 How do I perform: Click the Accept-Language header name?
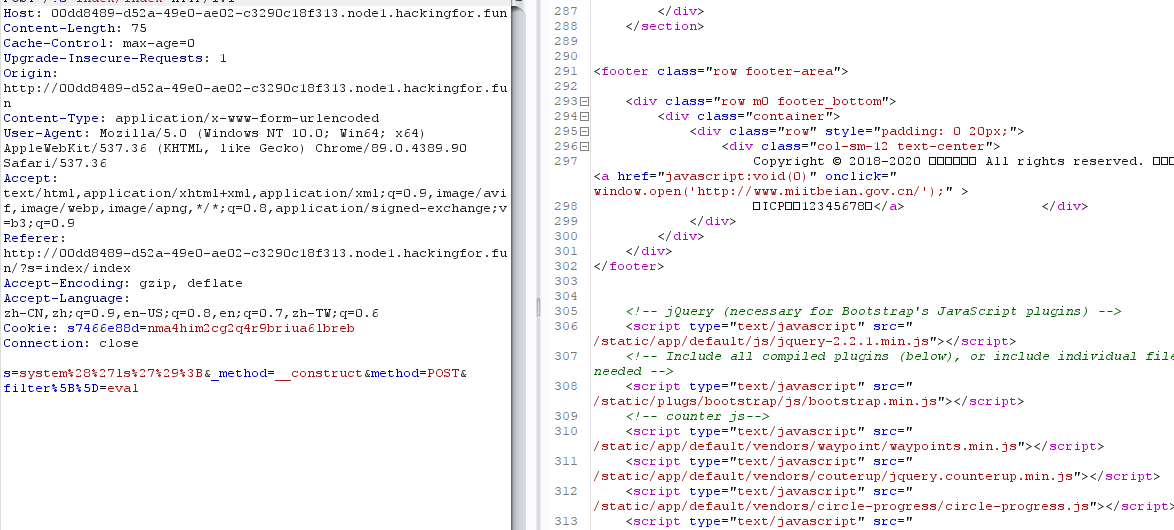[x=67, y=298]
